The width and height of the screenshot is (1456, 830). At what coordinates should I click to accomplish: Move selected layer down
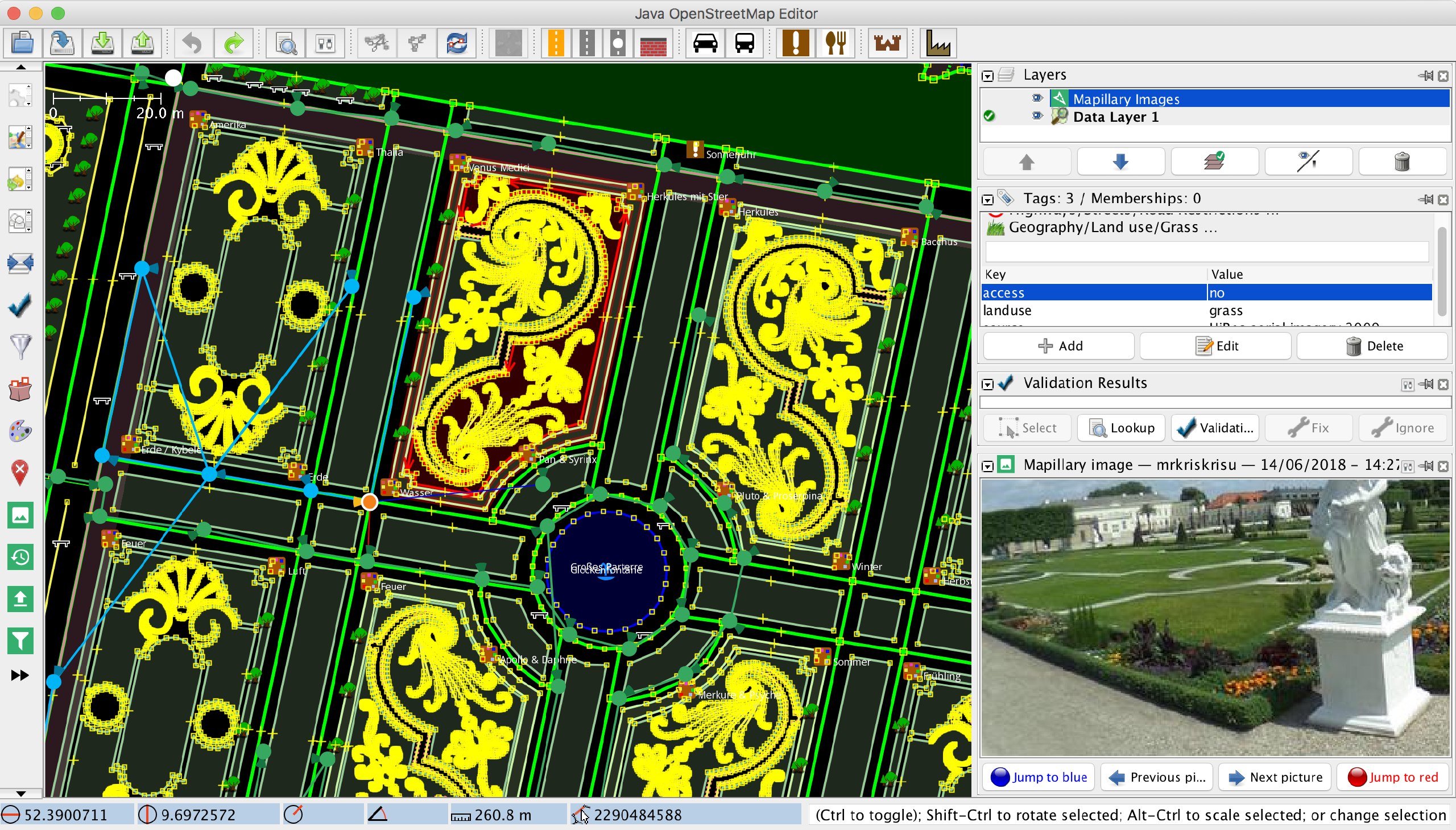1120,162
